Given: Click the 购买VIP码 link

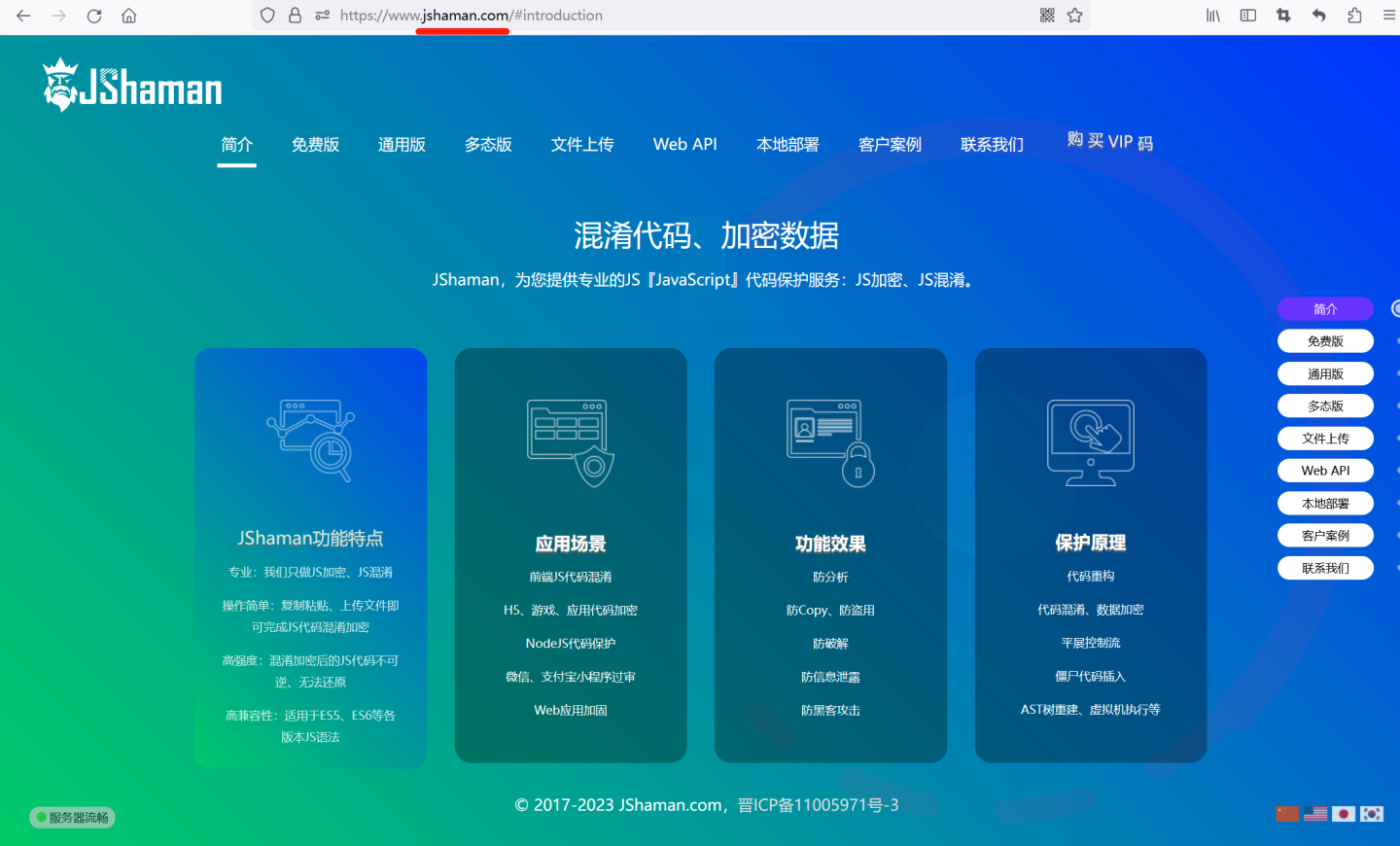Looking at the screenshot, I should click(x=1110, y=141).
